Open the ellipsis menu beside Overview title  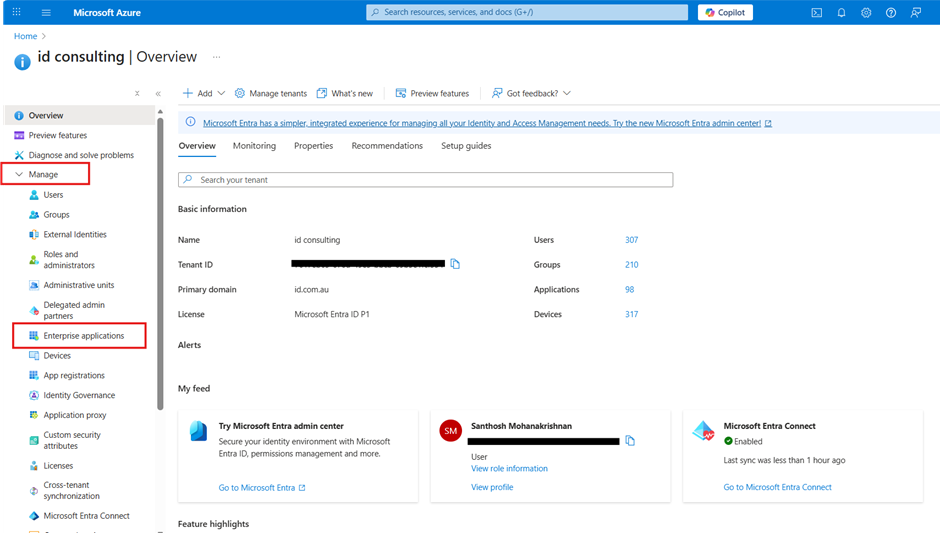(x=216, y=57)
